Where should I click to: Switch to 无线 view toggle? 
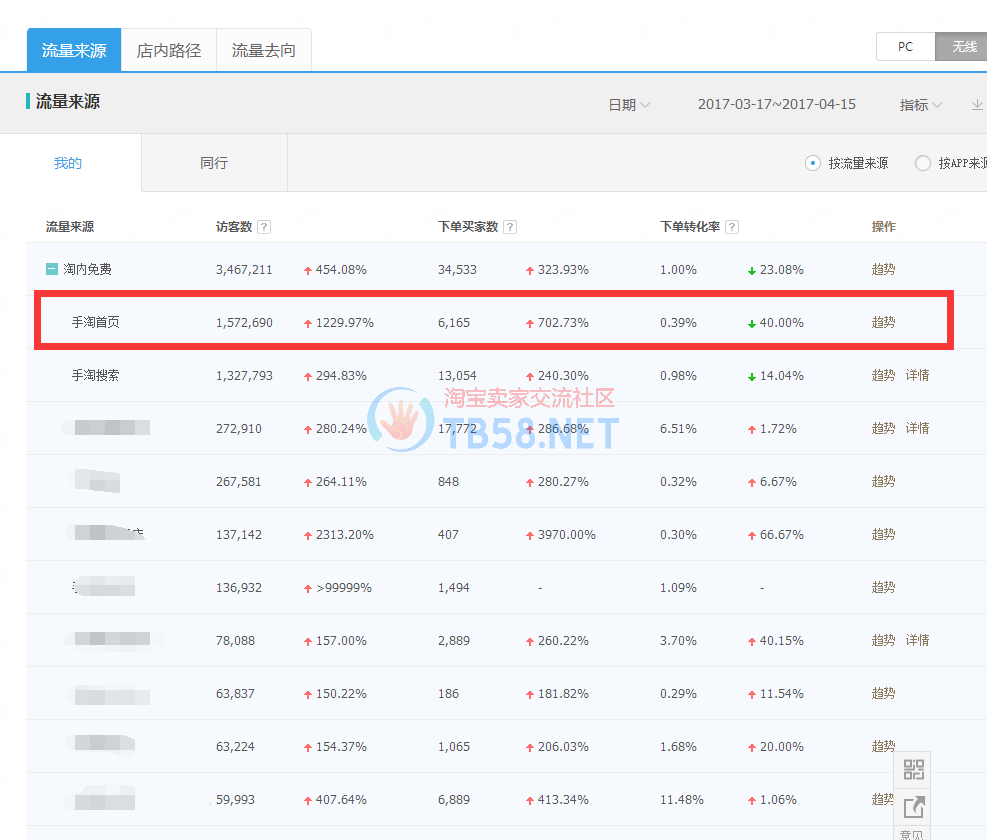(962, 47)
